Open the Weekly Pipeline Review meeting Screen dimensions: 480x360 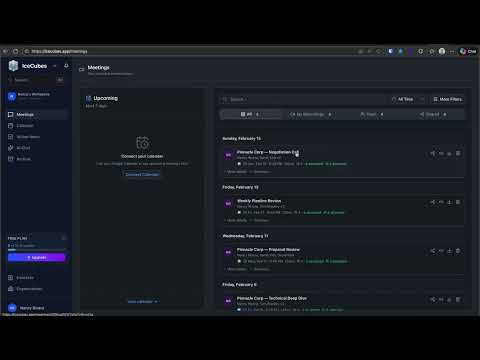[259, 201]
